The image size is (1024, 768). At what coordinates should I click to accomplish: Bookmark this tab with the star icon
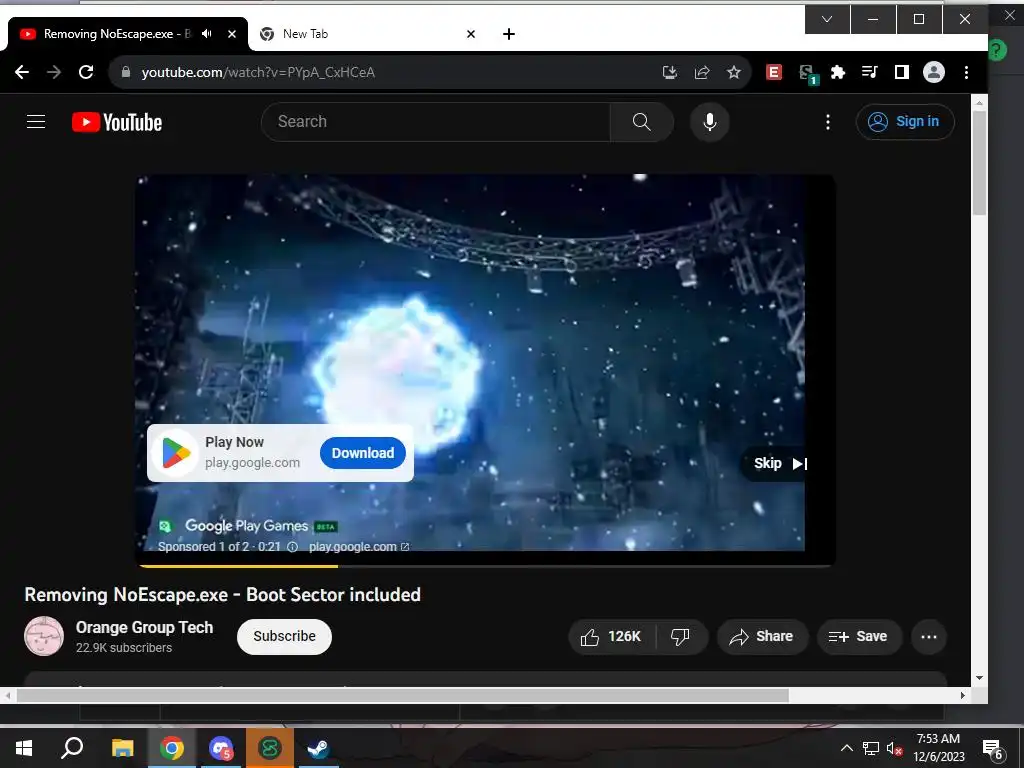734,72
